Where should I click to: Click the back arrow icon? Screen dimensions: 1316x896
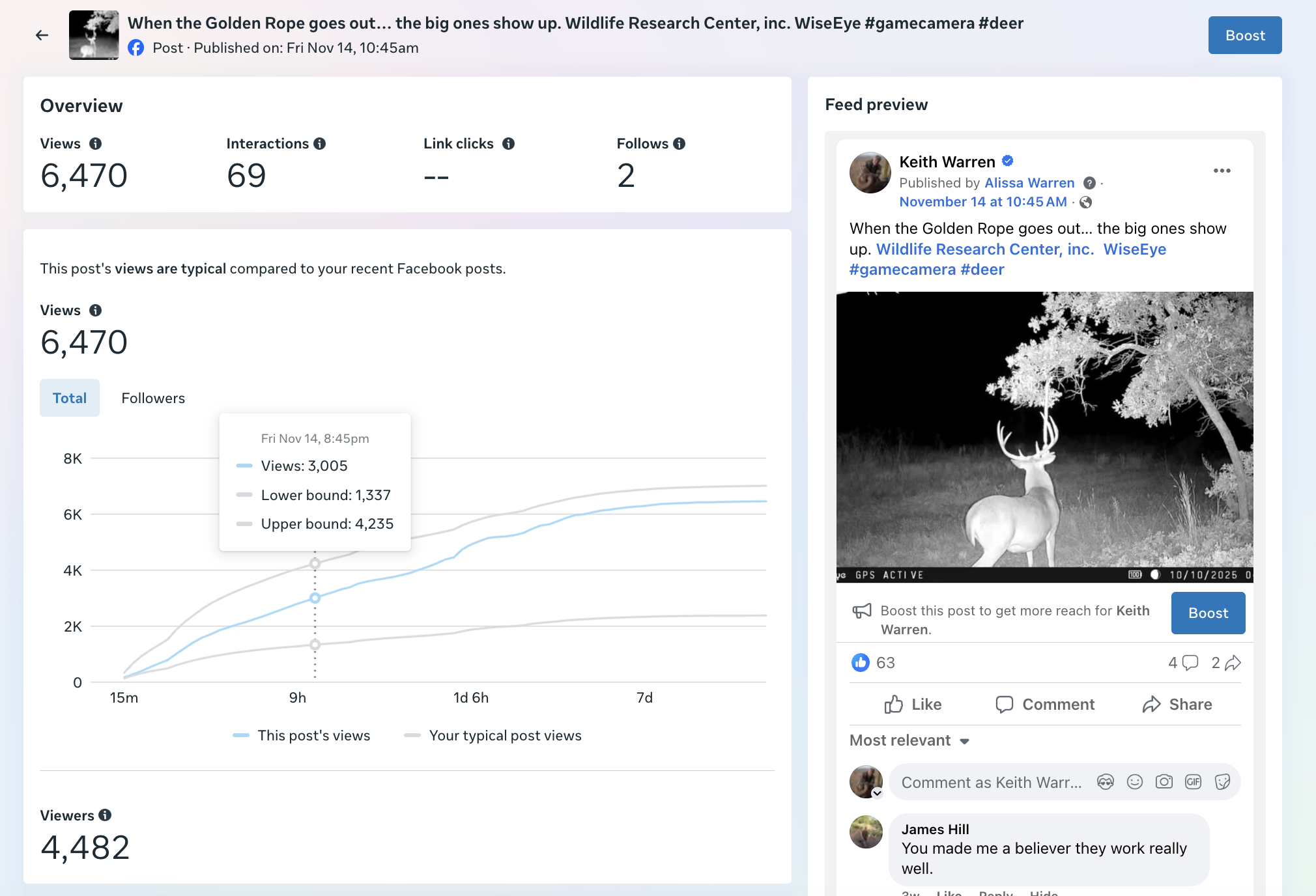point(42,35)
